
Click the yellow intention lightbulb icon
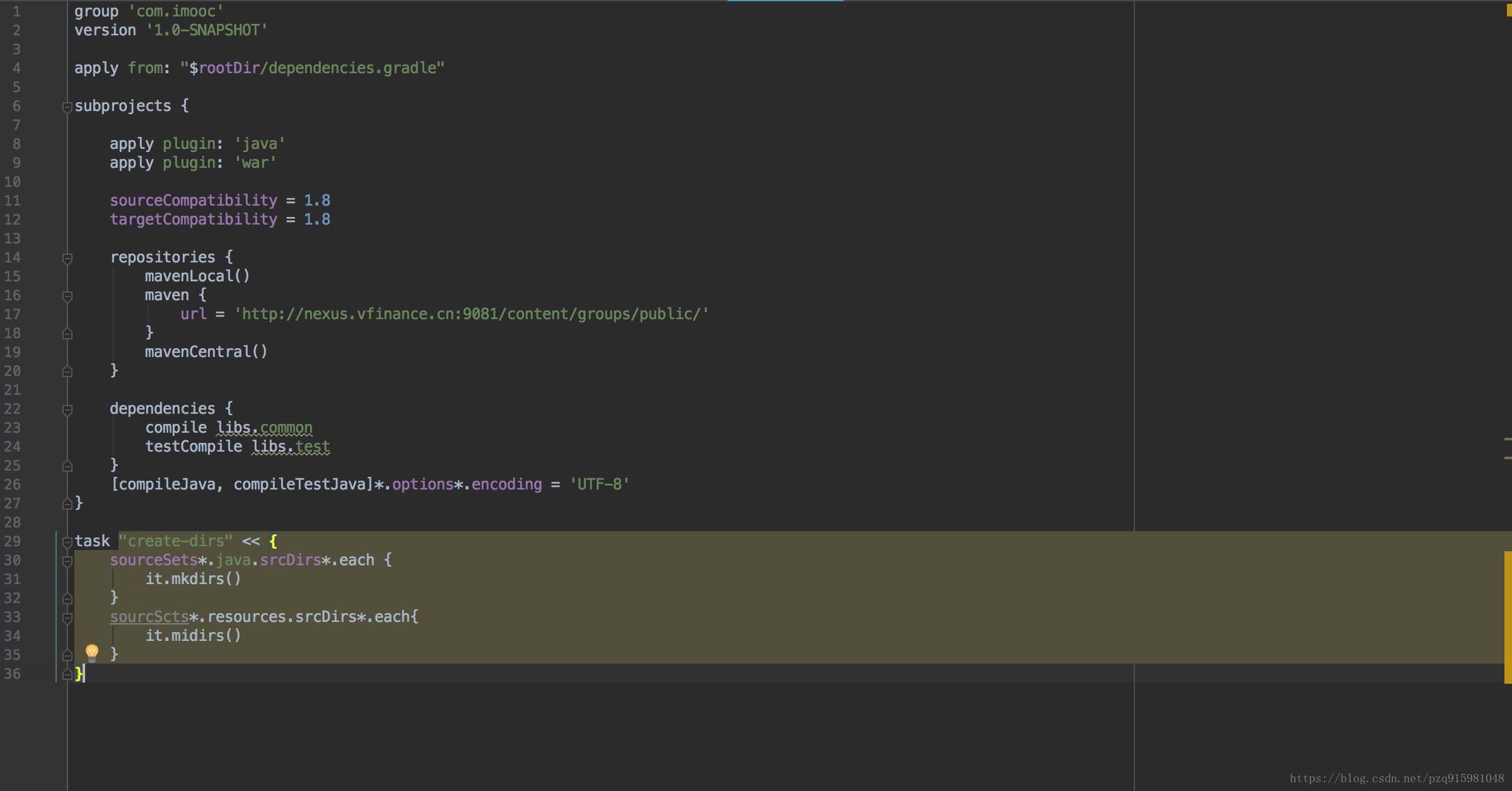92,652
